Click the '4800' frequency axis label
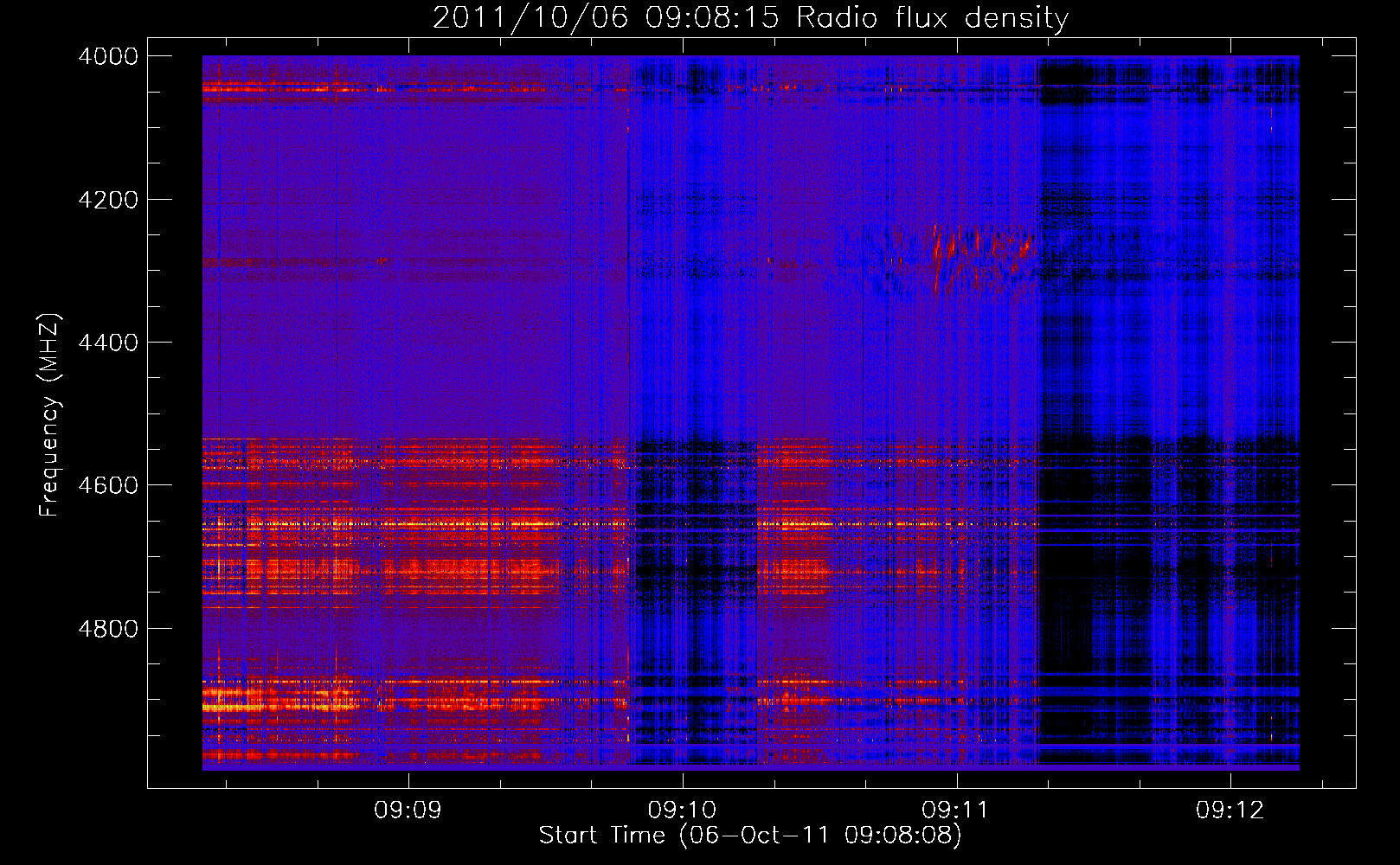The image size is (1400, 865). pos(108,629)
